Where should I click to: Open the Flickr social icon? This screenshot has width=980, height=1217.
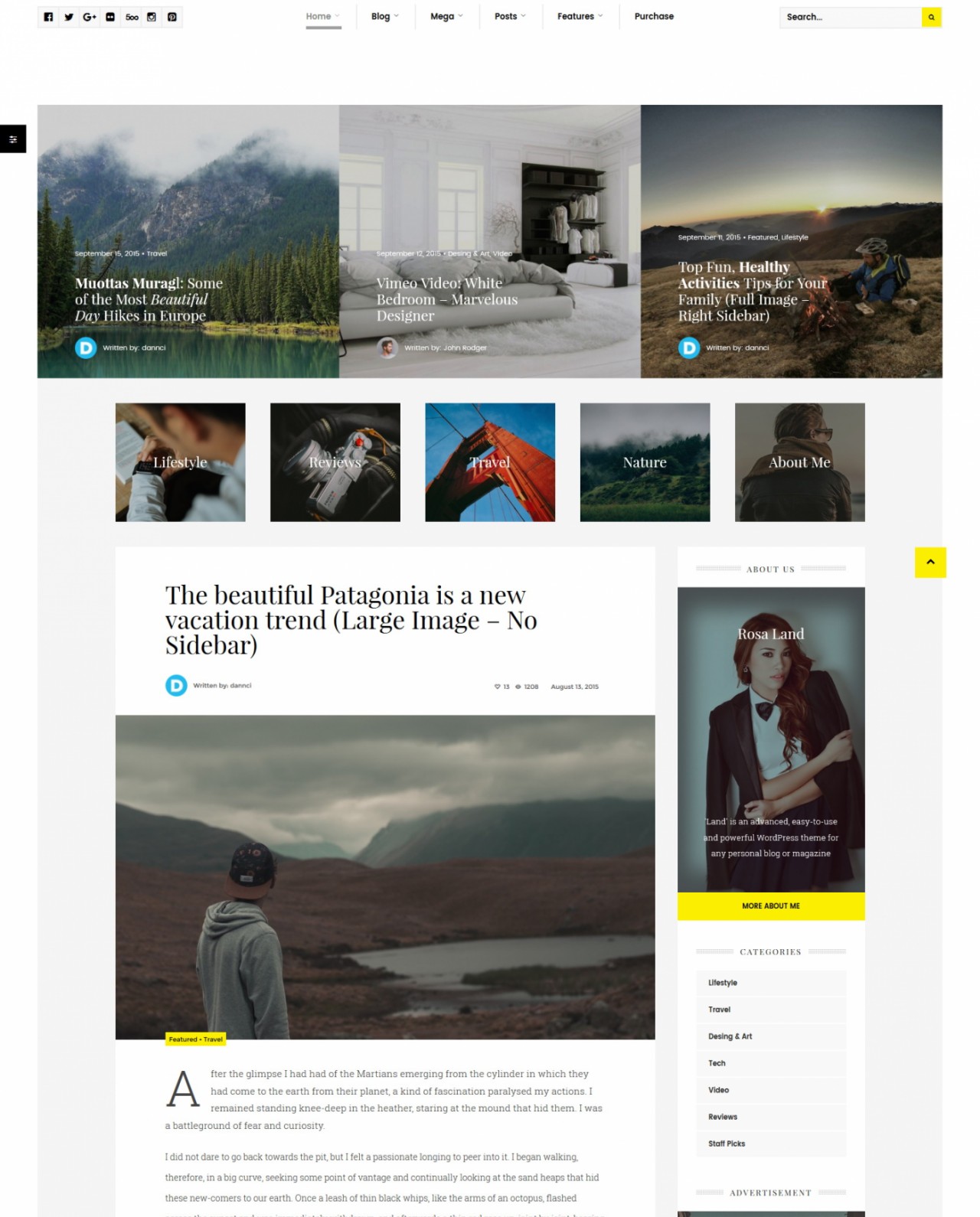(x=110, y=17)
